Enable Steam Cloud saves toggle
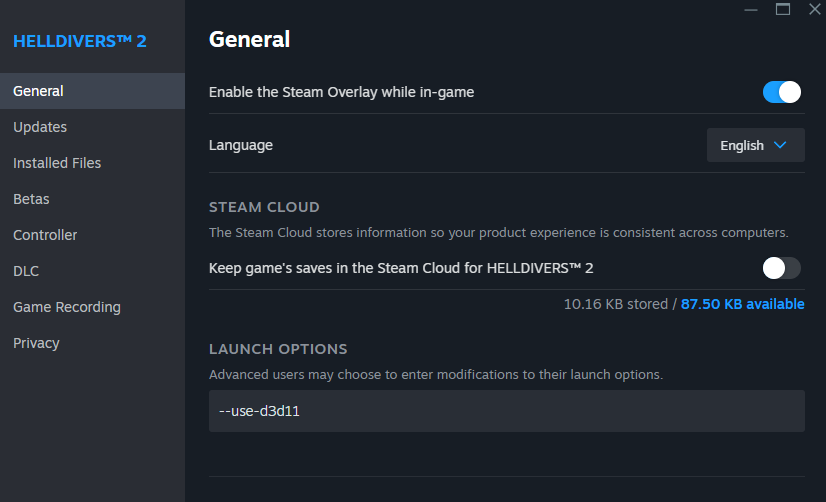Viewport: 826px width, 502px height. 782,268
